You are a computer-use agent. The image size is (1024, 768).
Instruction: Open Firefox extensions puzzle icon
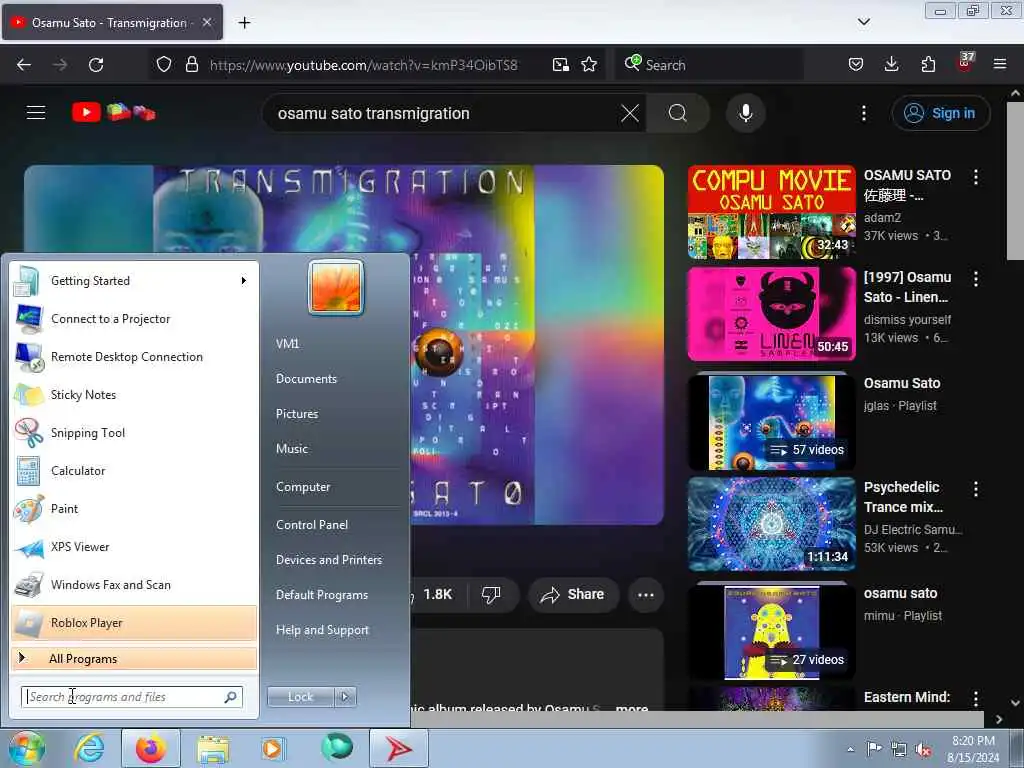(x=928, y=65)
